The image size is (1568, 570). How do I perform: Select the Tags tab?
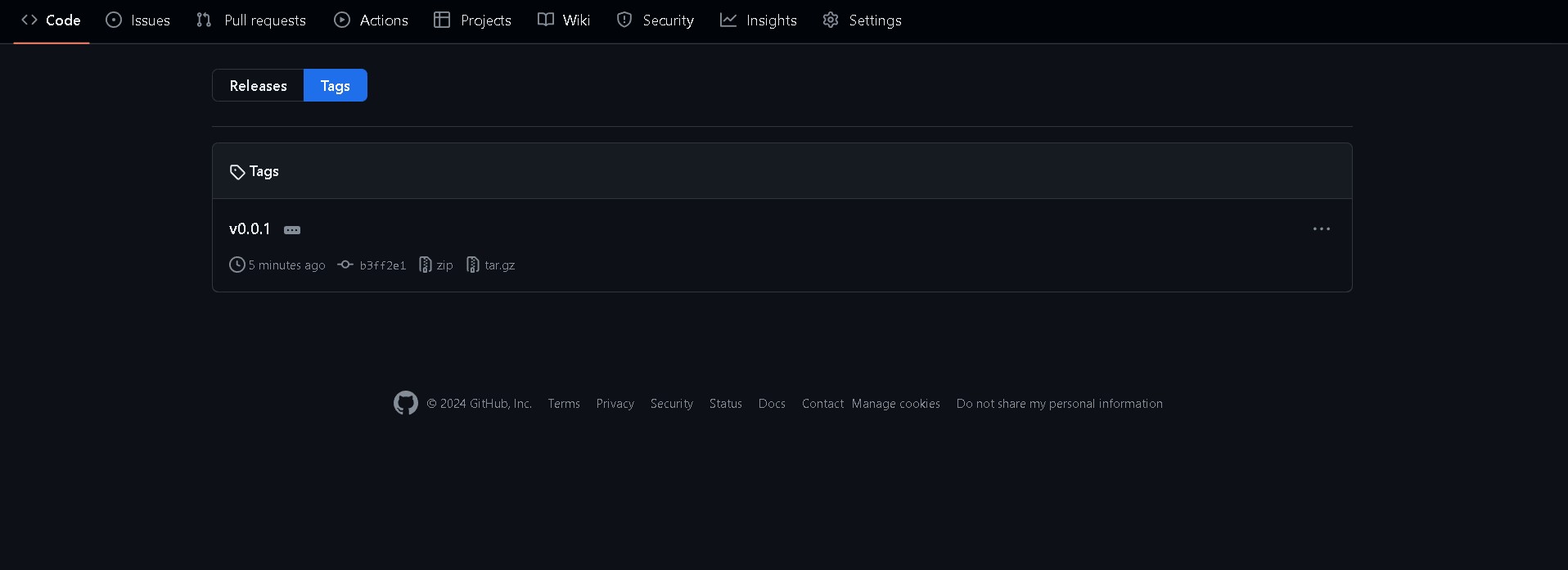[x=335, y=86]
